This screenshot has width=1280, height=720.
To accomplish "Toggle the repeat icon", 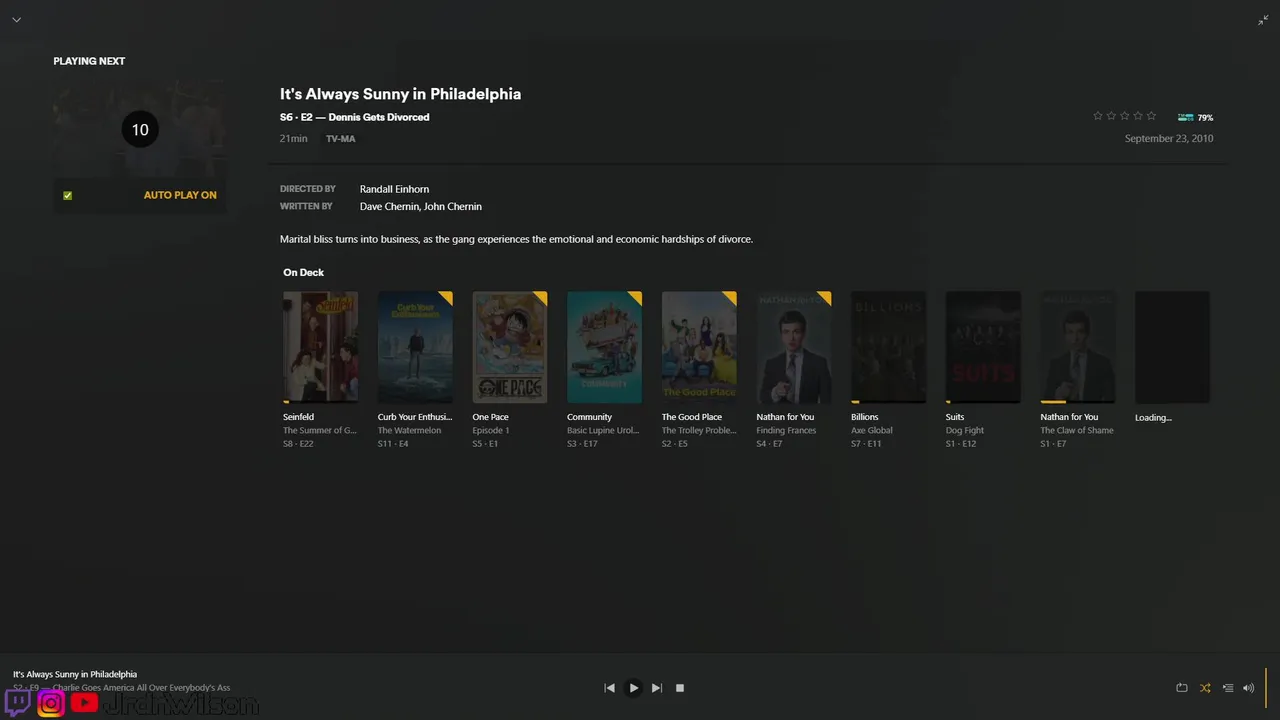I will 1181,688.
